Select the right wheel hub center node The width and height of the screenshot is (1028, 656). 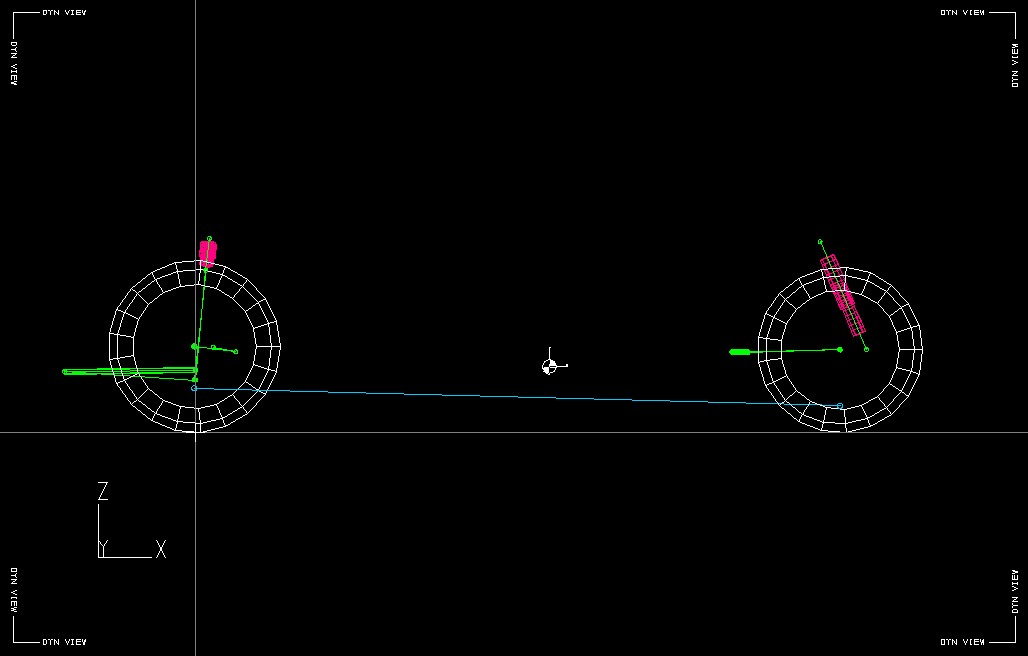(839, 349)
